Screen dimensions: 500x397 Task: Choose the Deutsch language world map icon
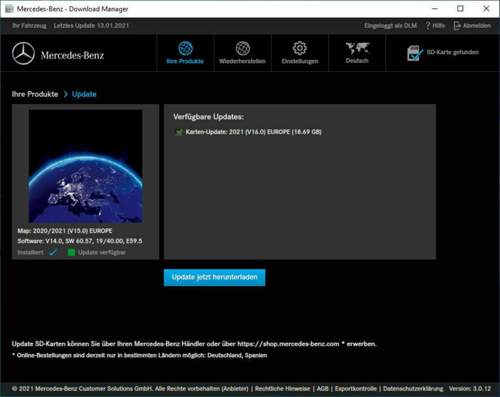(x=357, y=48)
